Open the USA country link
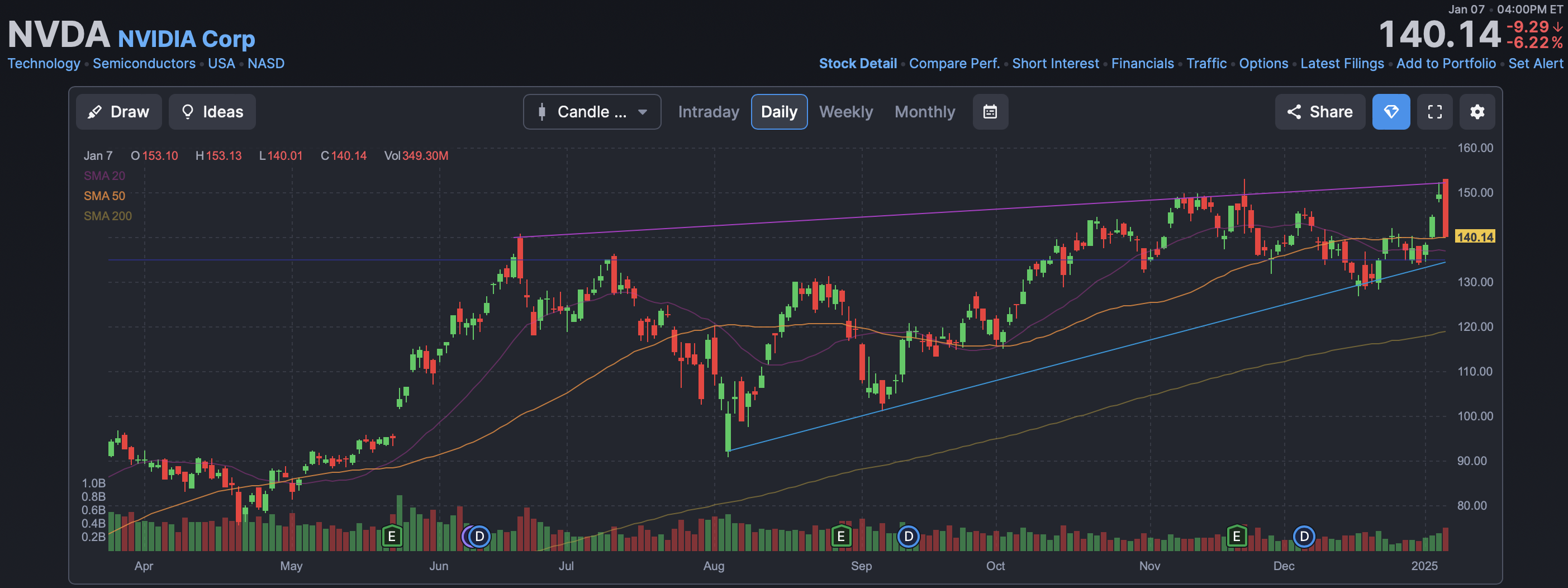Viewport: 1568px width, 588px height. click(x=221, y=63)
